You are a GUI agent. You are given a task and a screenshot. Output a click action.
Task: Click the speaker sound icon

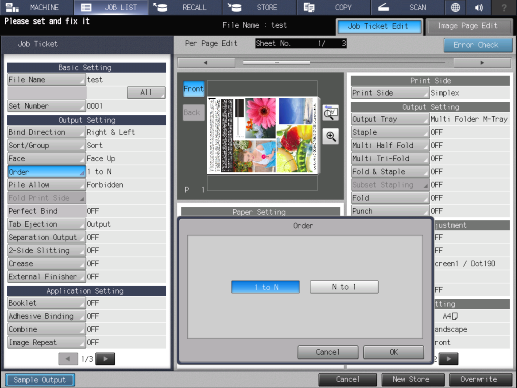(x=479, y=7)
